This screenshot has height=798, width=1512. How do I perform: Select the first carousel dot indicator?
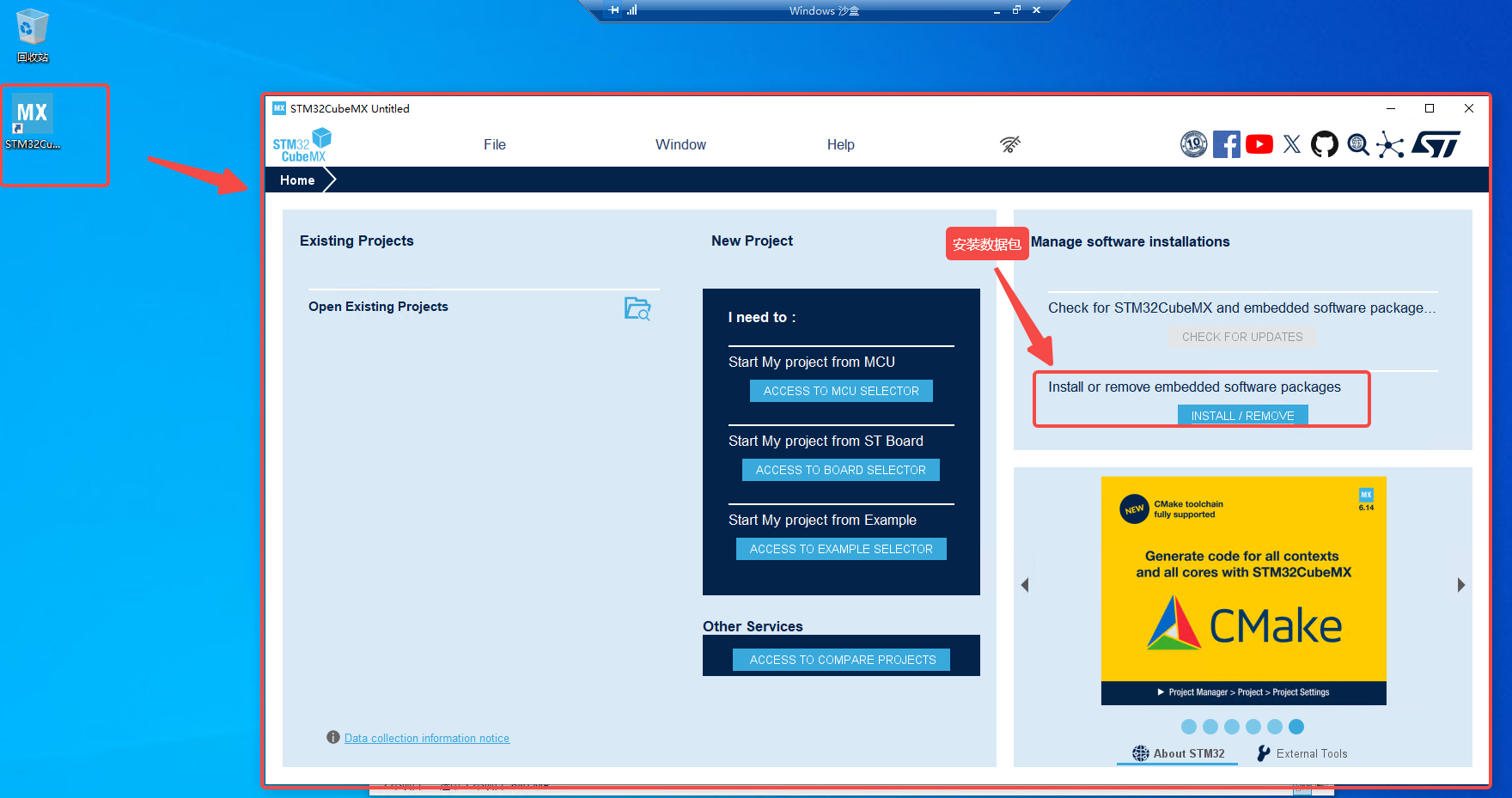1189,727
